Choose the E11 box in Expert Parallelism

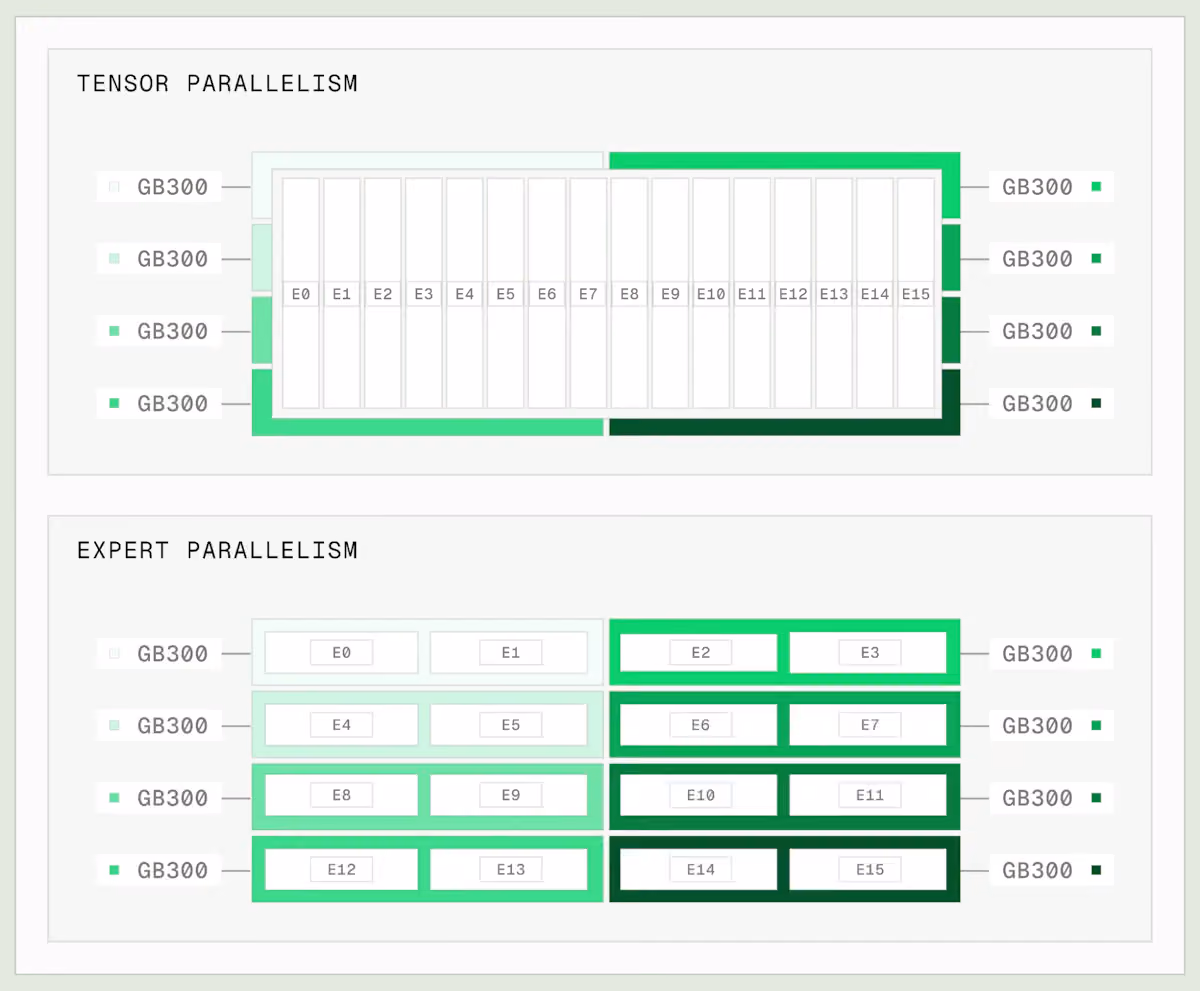tap(868, 796)
